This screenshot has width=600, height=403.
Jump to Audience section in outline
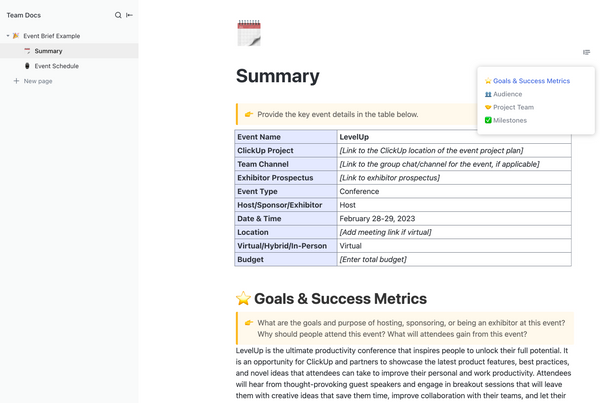(x=507, y=94)
